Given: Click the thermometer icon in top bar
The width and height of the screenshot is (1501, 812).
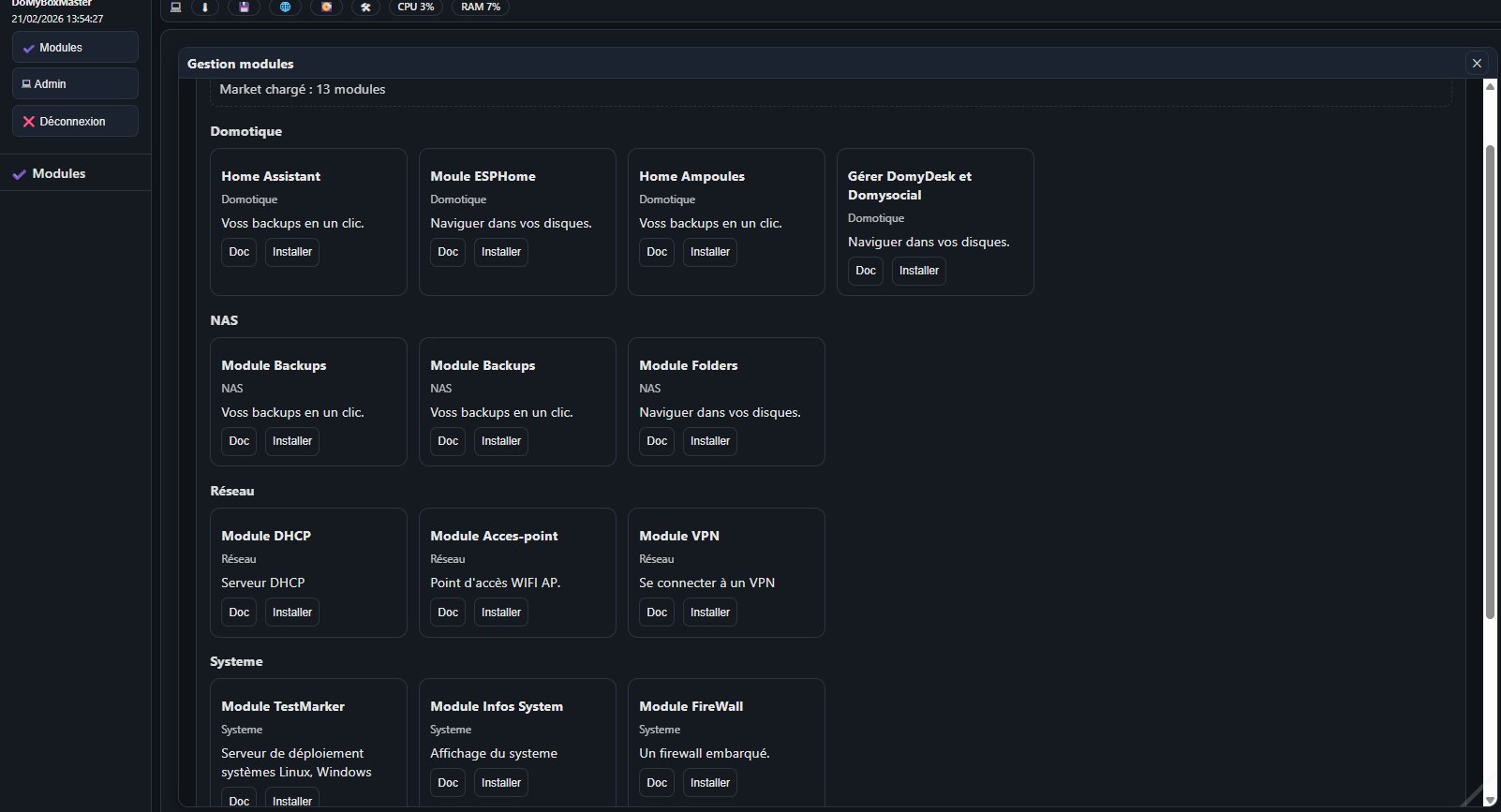Looking at the screenshot, I should (x=205, y=7).
